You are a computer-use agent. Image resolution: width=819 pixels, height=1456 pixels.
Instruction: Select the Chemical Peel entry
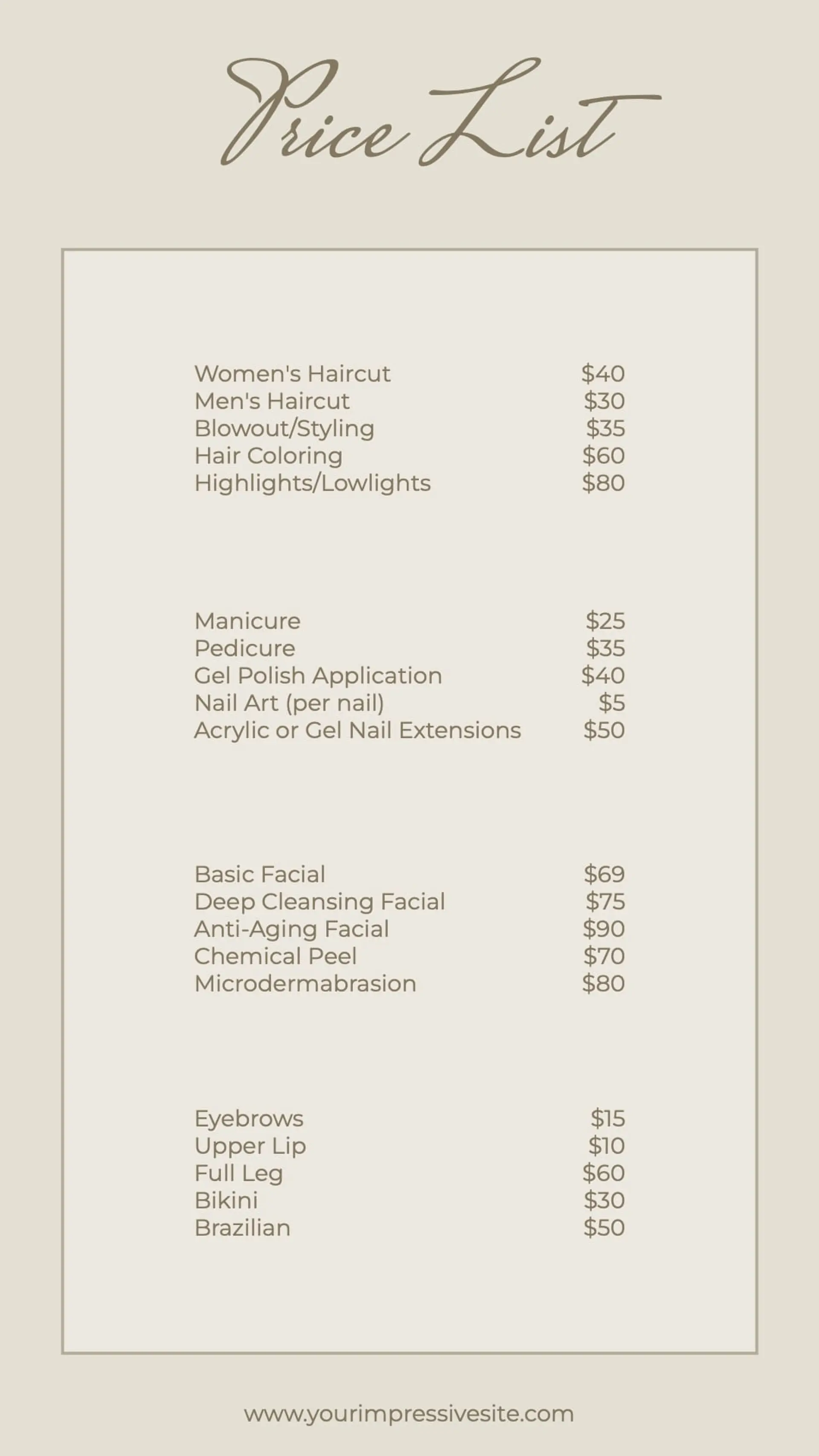[x=275, y=956]
